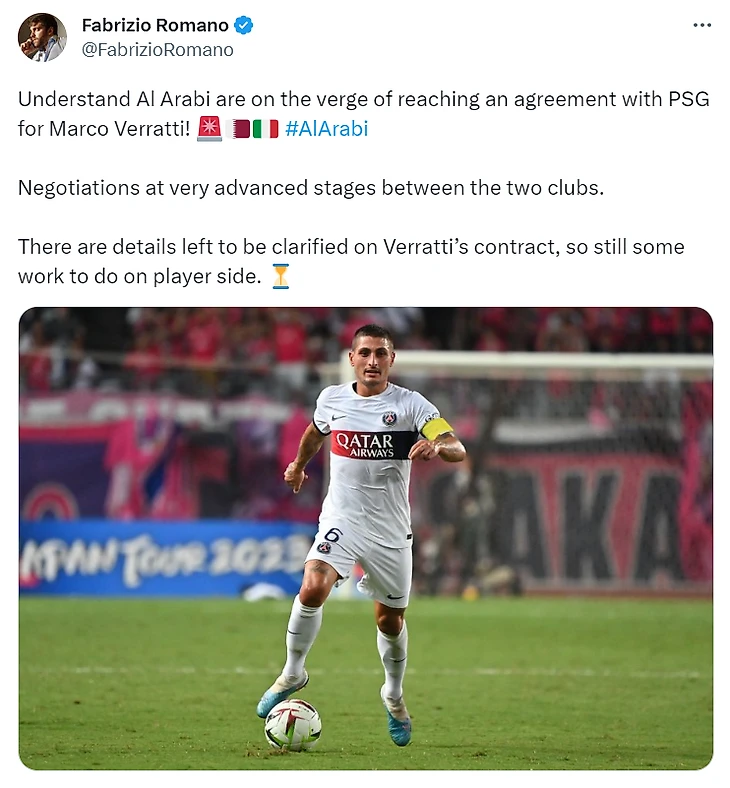Click the PSG crest on the jersey

pyautogui.click(x=388, y=418)
